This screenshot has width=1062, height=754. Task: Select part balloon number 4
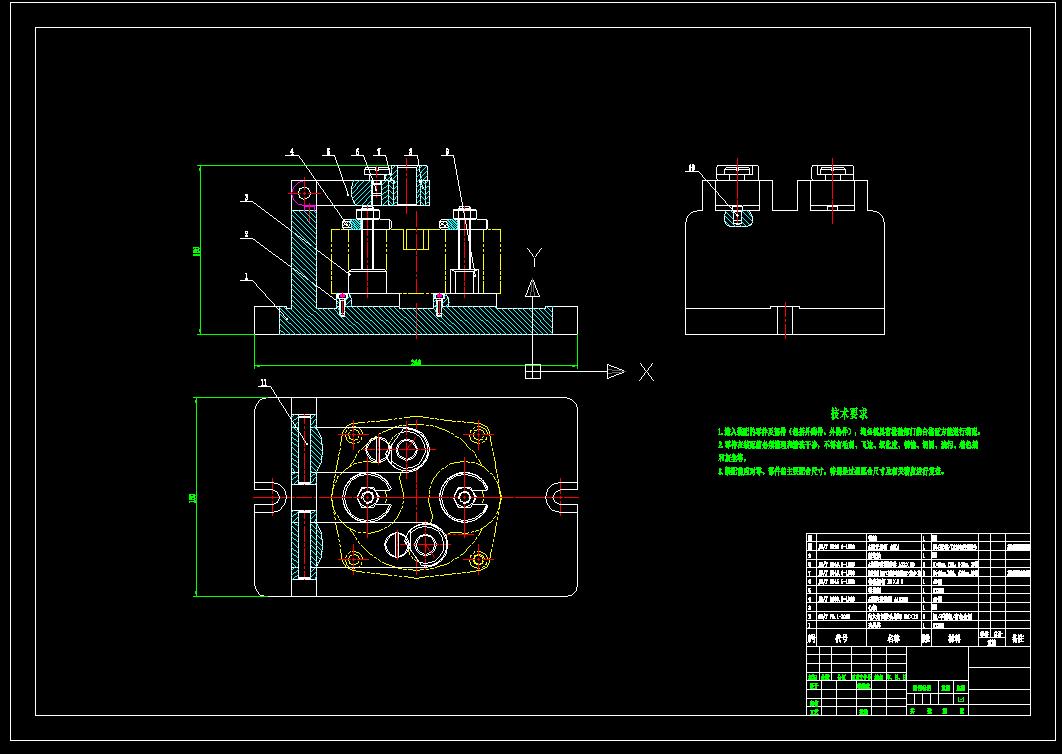292,152
